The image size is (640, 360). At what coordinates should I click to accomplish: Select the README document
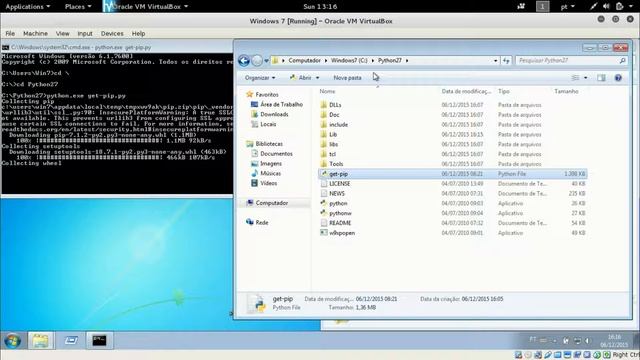[340, 223]
